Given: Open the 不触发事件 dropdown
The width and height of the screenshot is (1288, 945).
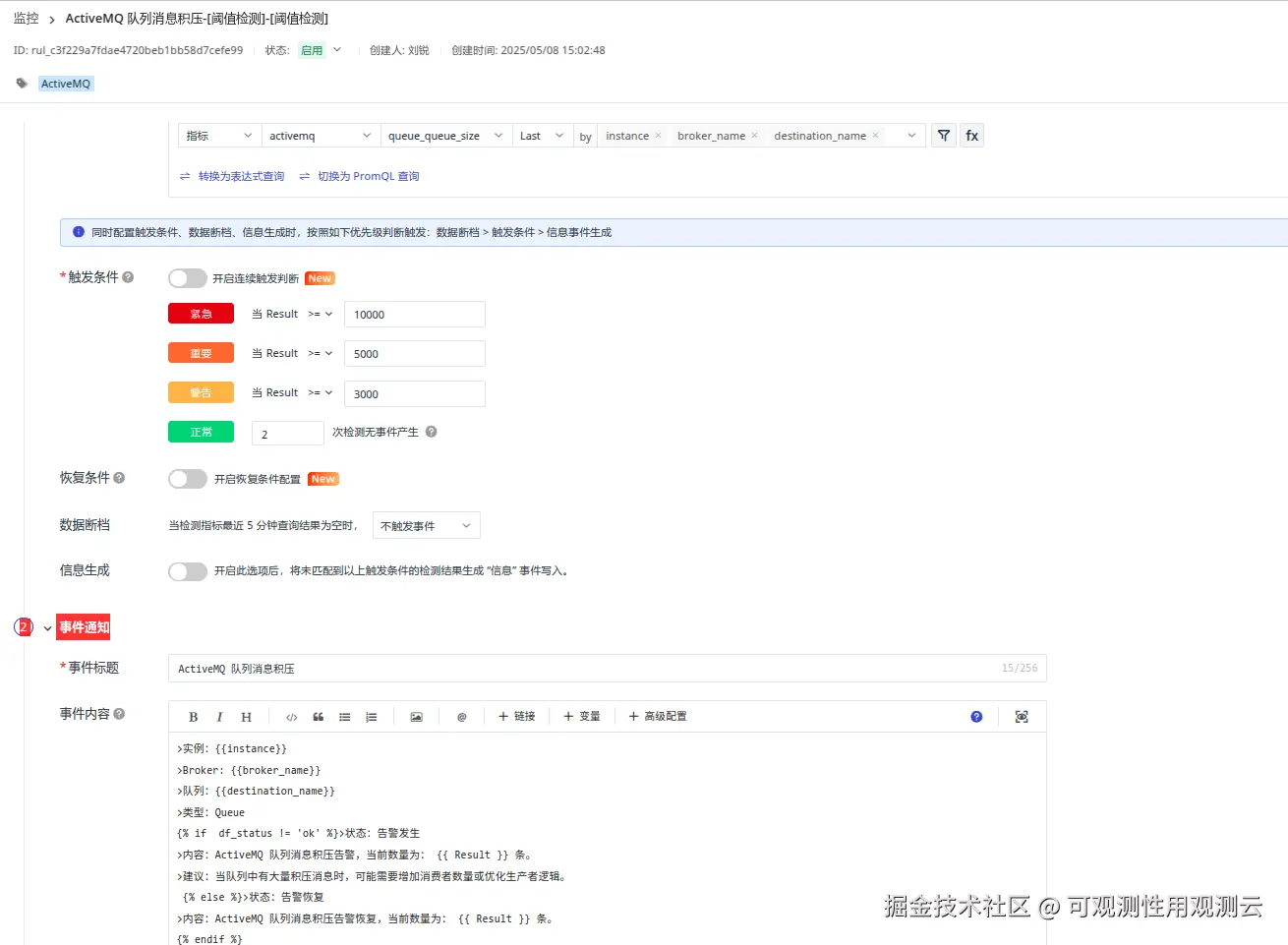Looking at the screenshot, I should click(x=427, y=526).
